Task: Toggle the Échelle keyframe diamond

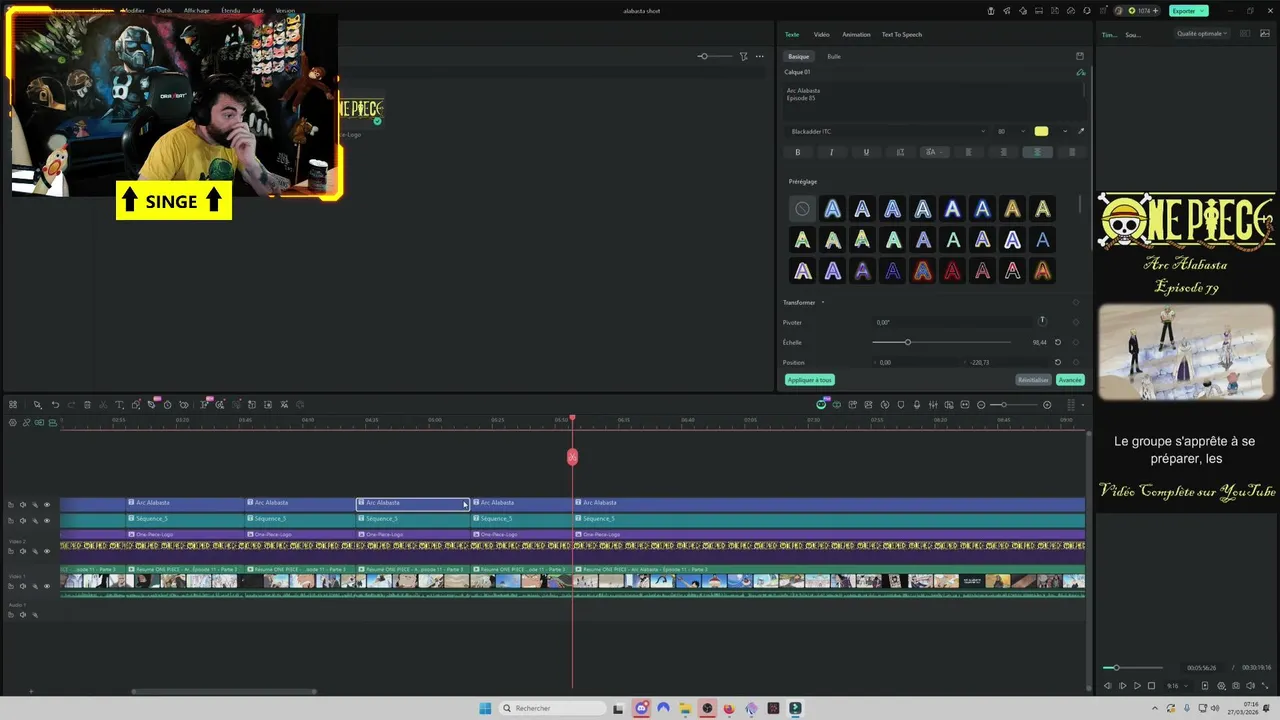Action: [1076, 342]
